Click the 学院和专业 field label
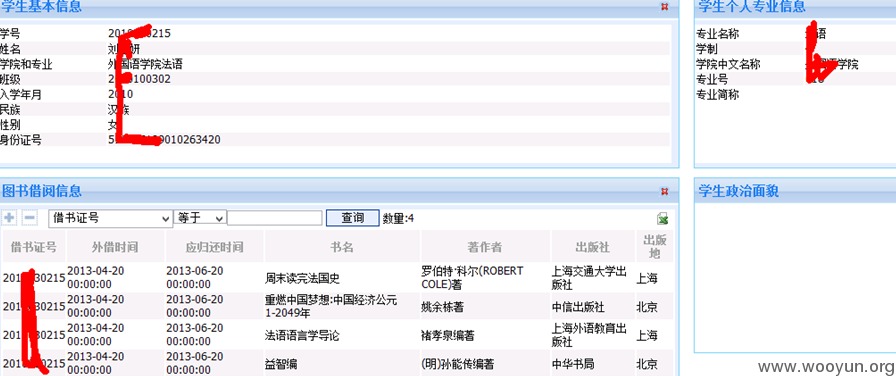 pyautogui.click(x=26, y=65)
